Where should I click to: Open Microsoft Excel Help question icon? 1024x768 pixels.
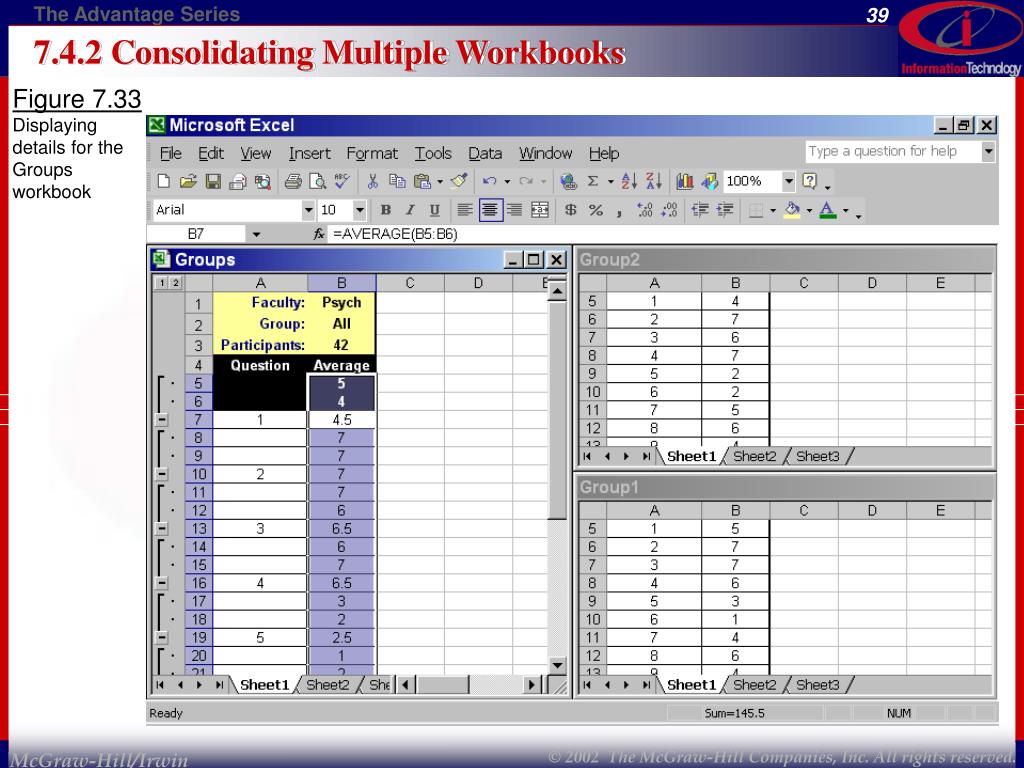pyautogui.click(x=810, y=182)
